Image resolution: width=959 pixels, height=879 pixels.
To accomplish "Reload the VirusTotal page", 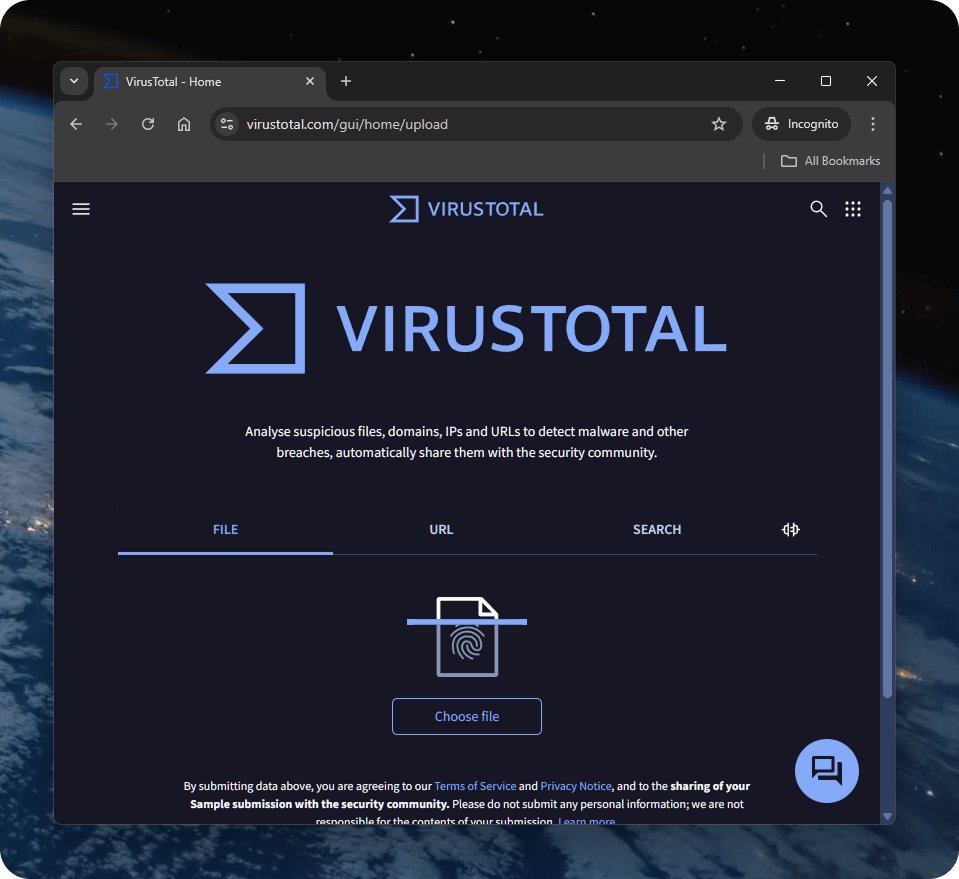I will 148,124.
